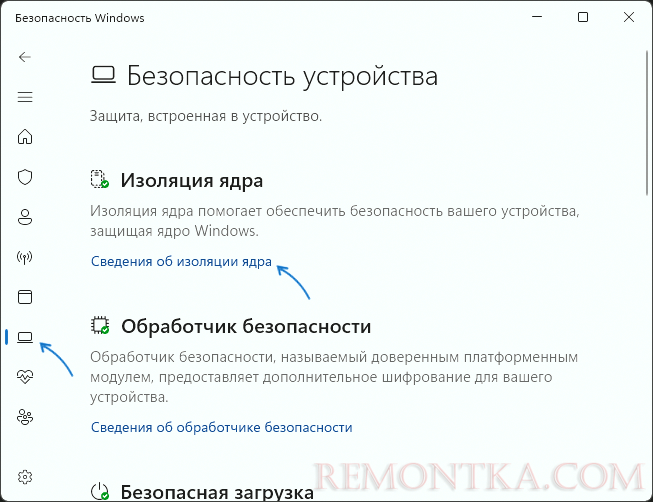
Task: Click the 'Изоляция ядра' heading
Action: pos(192,180)
